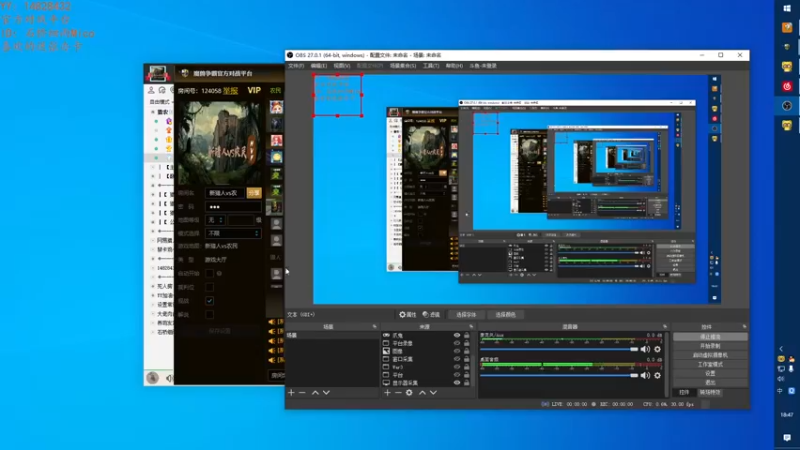Adjust the 桌面音频 volume slider
800x450 pixels.
tap(559, 376)
